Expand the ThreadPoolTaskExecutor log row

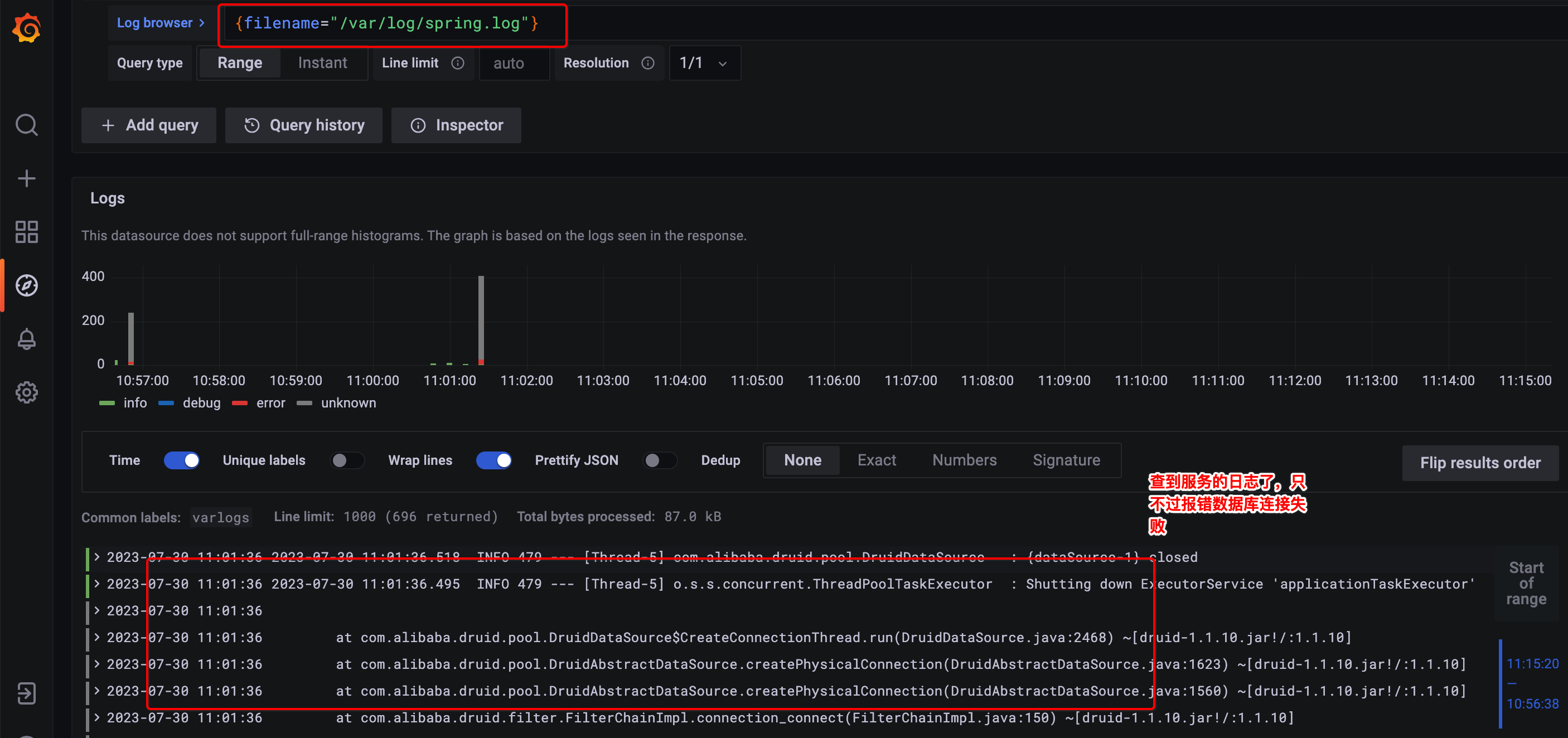tap(97, 584)
